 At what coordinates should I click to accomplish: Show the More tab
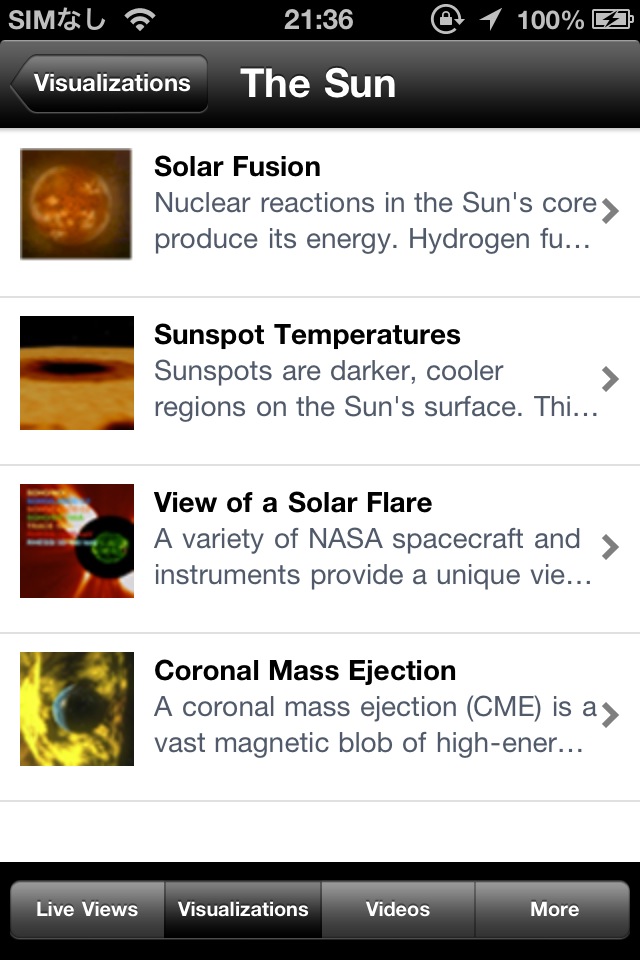pyautogui.click(x=554, y=909)
